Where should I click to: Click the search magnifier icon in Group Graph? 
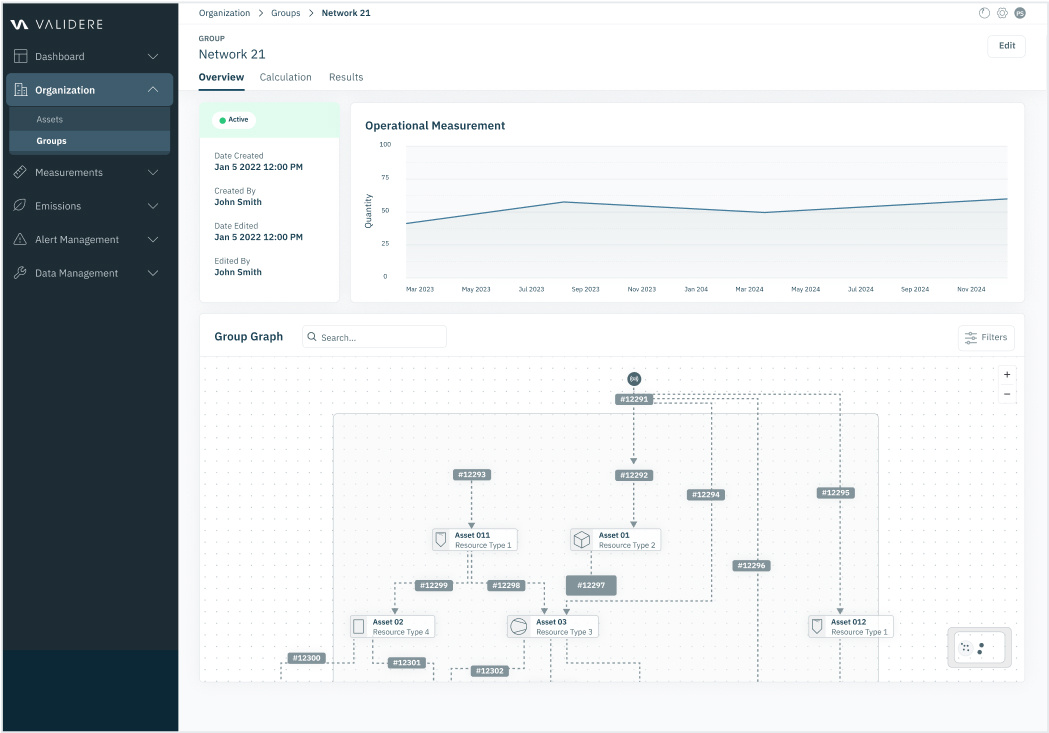tap(312, 337)
